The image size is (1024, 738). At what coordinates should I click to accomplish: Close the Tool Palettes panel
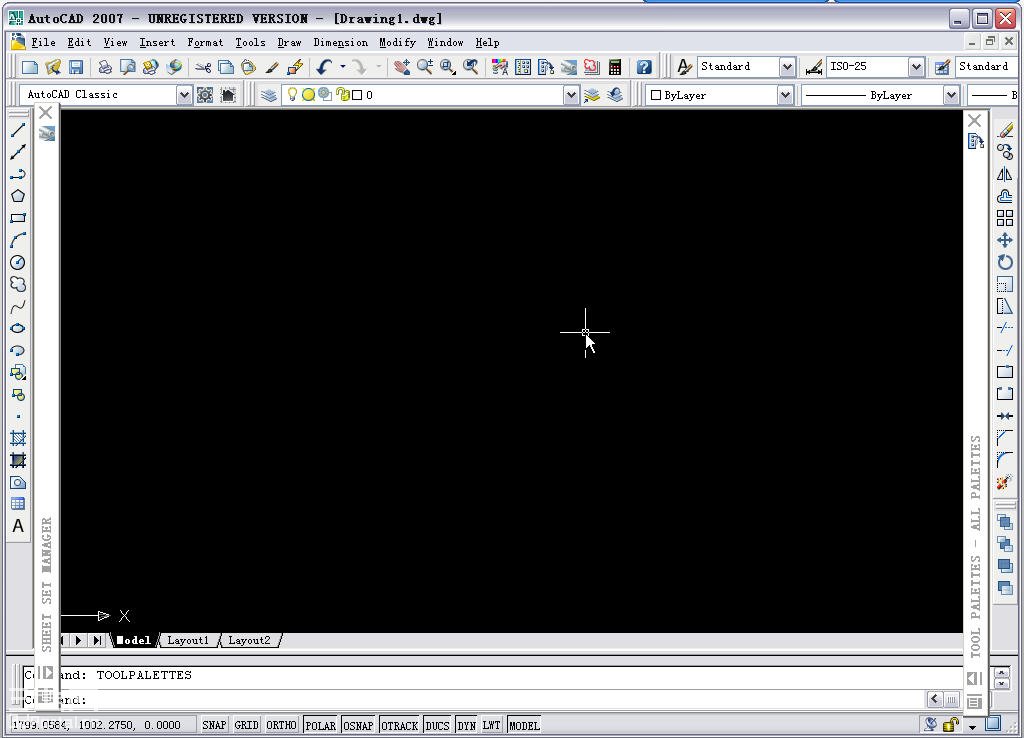tap(974, 121)
